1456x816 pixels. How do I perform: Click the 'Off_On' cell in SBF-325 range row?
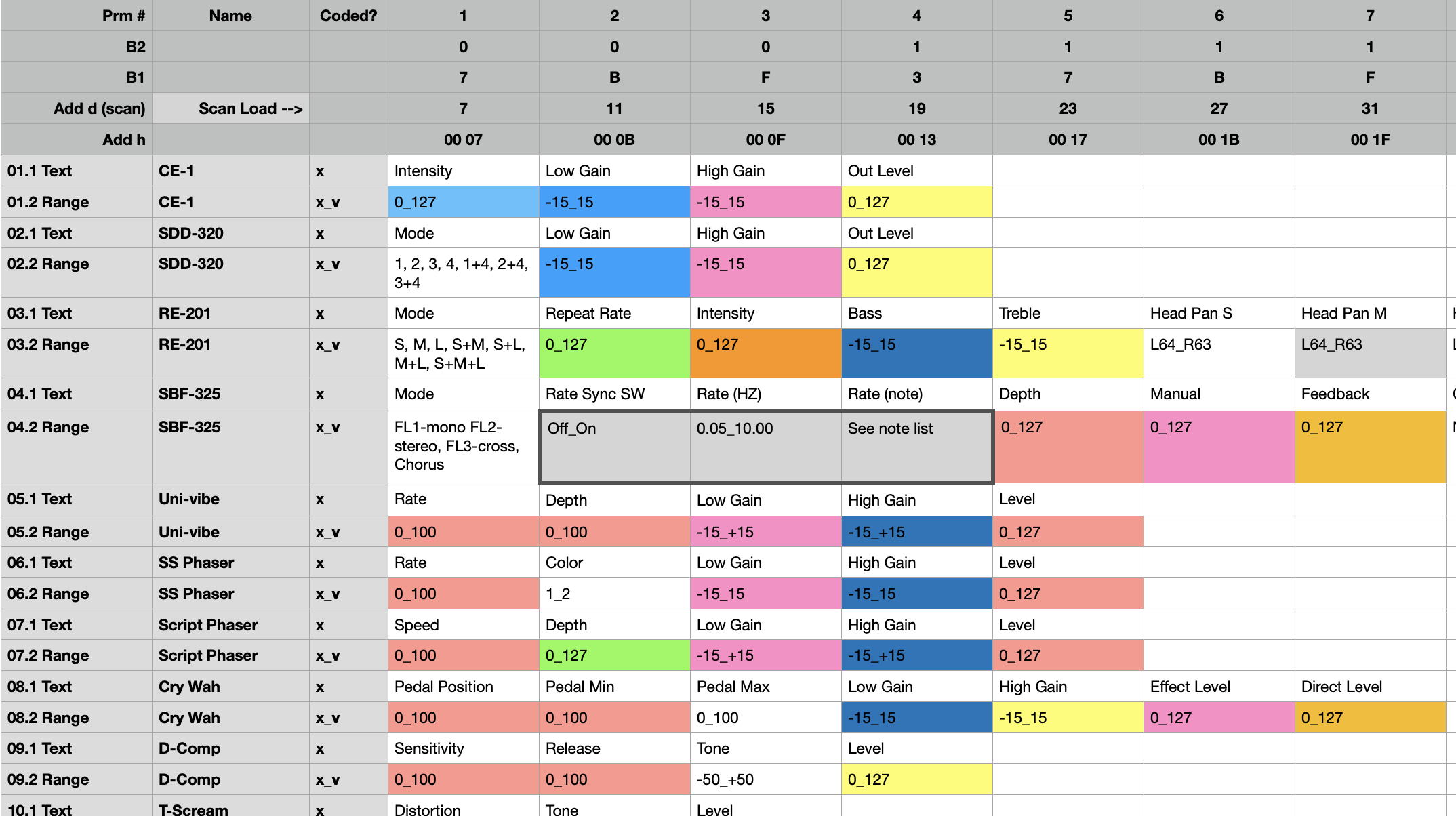tap(615, 447)
